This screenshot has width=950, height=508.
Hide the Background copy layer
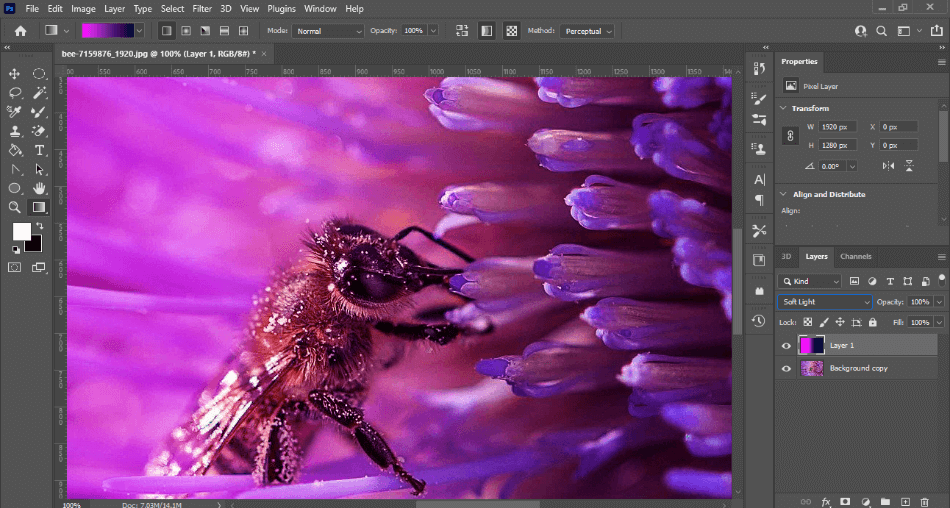click(786, 369)
